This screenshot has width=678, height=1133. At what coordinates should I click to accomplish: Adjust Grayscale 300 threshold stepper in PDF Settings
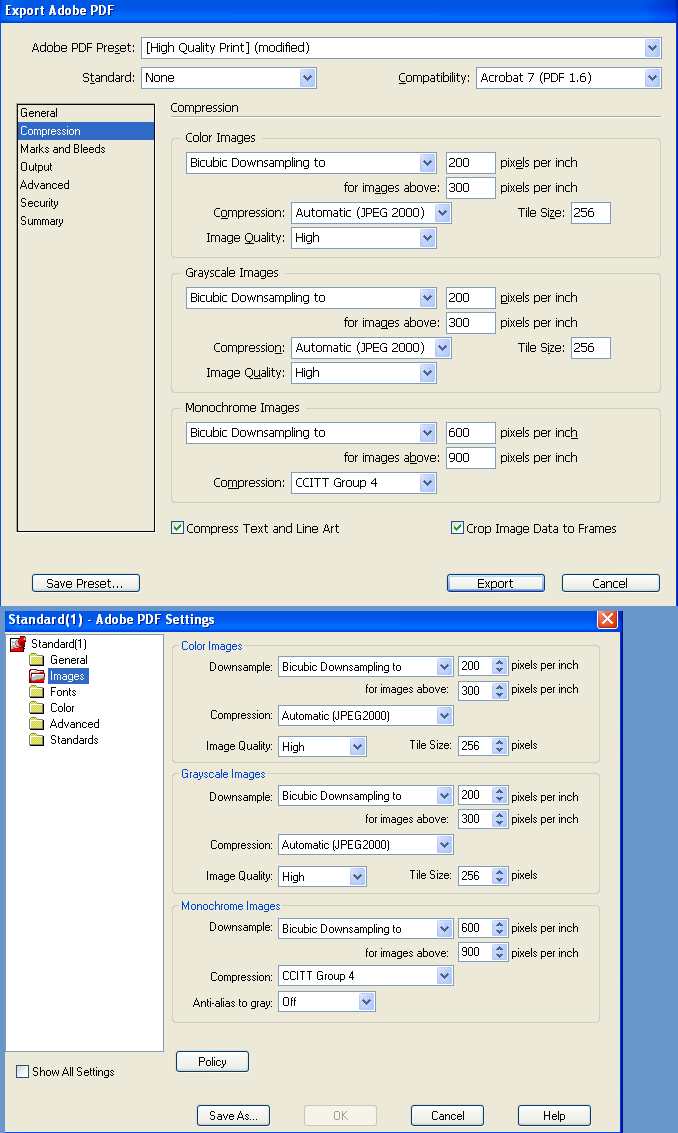tap(499, 819)
